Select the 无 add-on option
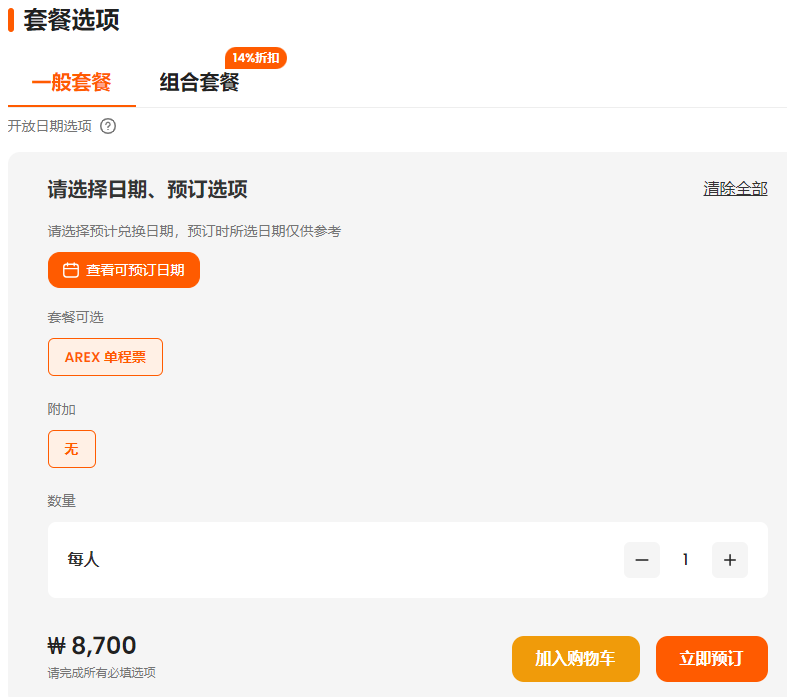 pos(72,449)
